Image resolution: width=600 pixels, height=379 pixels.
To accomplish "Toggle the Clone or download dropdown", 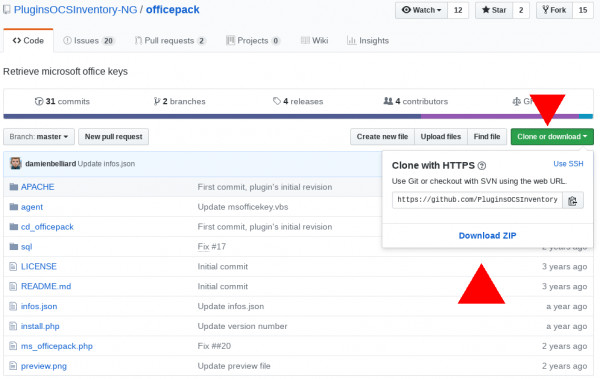I will click(x=552, y=137).
